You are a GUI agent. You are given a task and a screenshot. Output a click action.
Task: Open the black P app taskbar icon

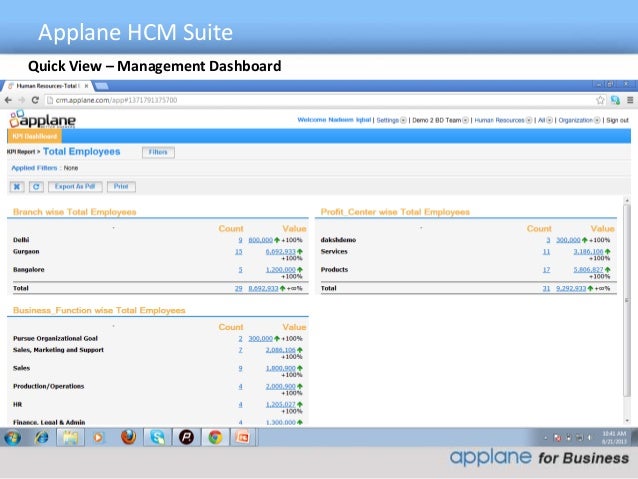coord(186,438)
